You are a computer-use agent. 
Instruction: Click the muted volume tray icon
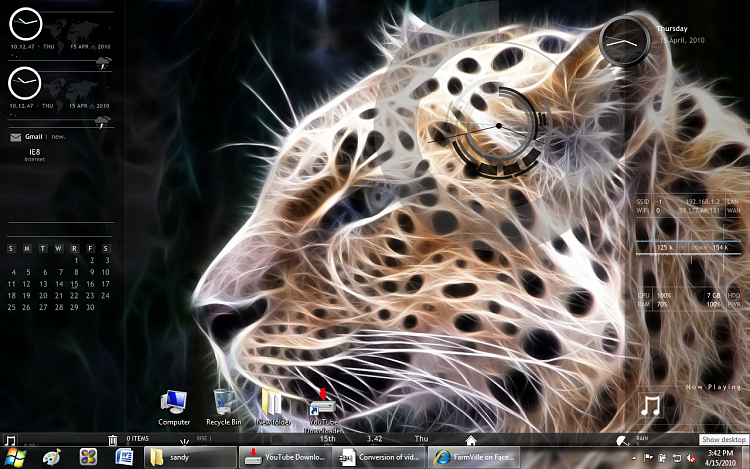[691, 458]
